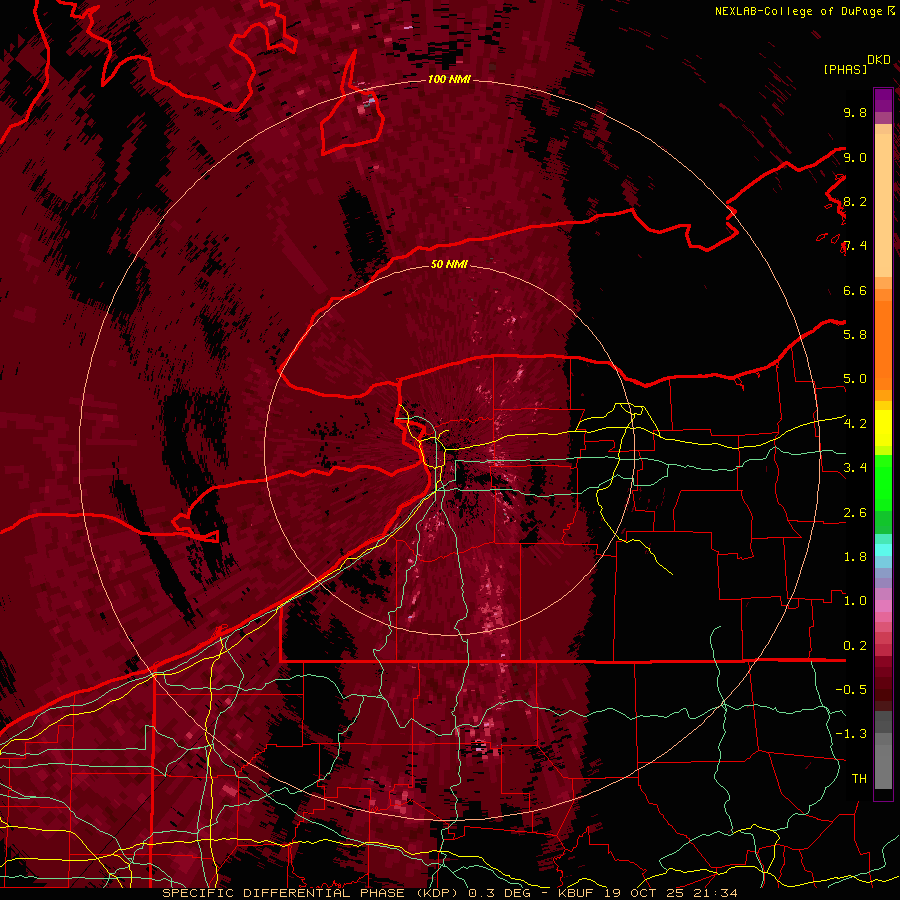Click the yellow color bar segment
Image resolution: width=900 pixels, height=900 pixels.
pyautogui.click(x=883, y=428)
